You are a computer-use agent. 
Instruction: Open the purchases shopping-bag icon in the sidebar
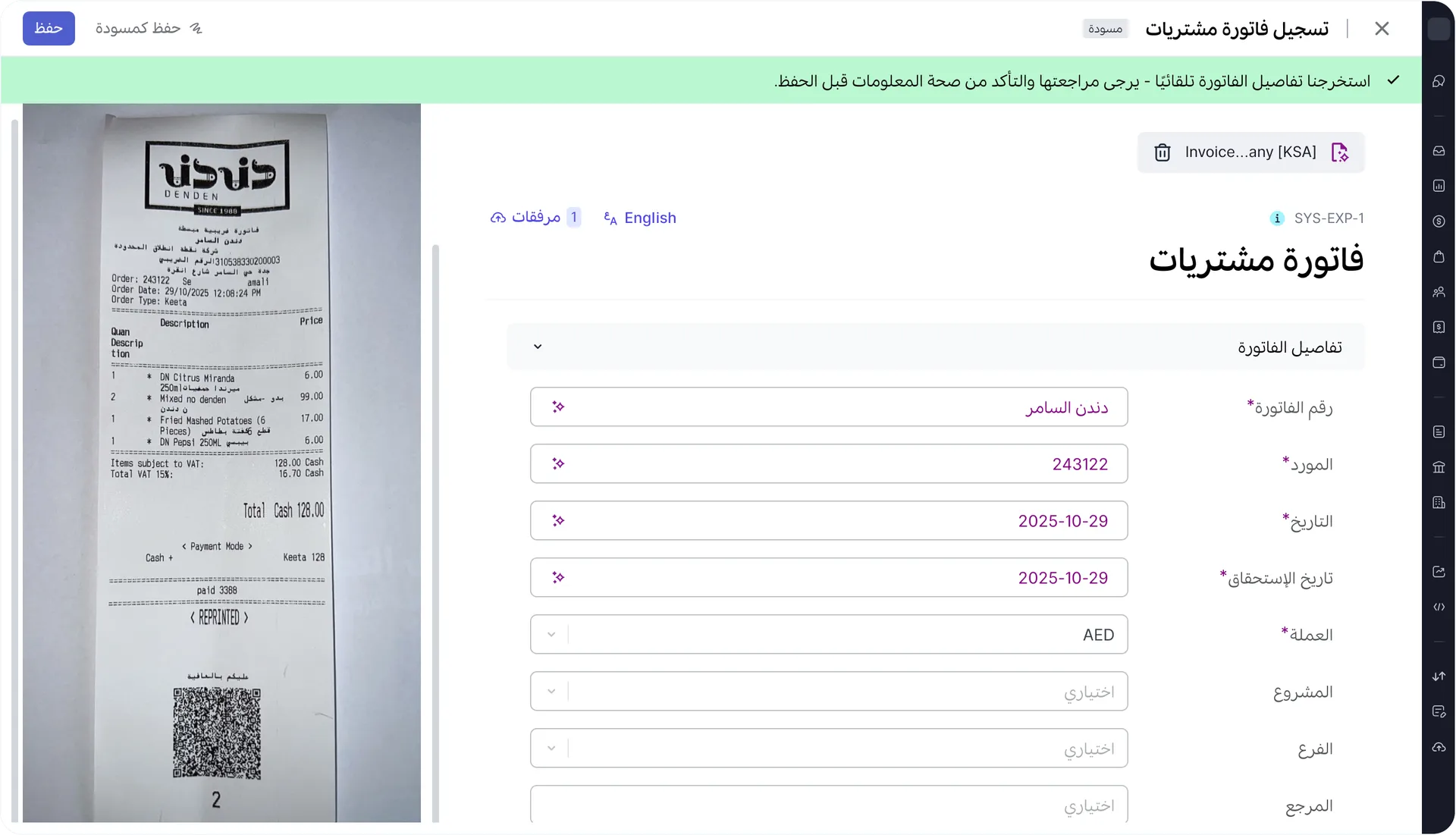(x=1438, y=256)
